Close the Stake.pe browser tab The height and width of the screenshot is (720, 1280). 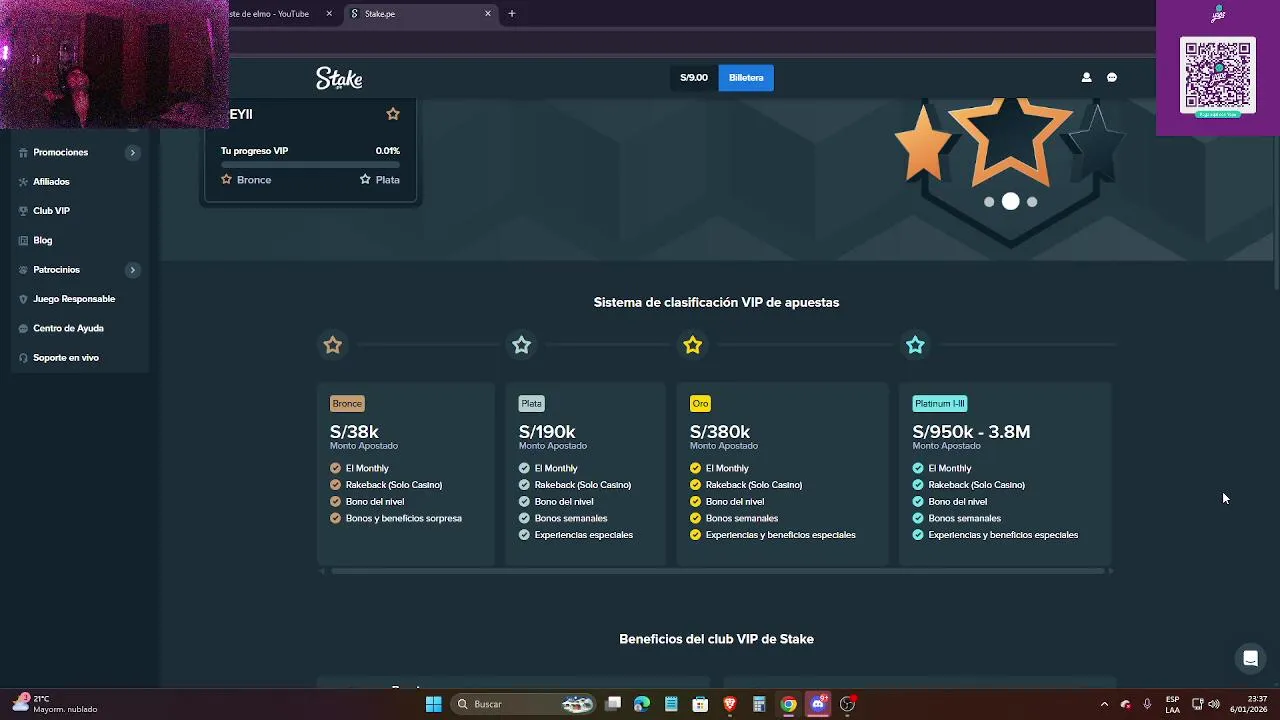tap(488, 14)
